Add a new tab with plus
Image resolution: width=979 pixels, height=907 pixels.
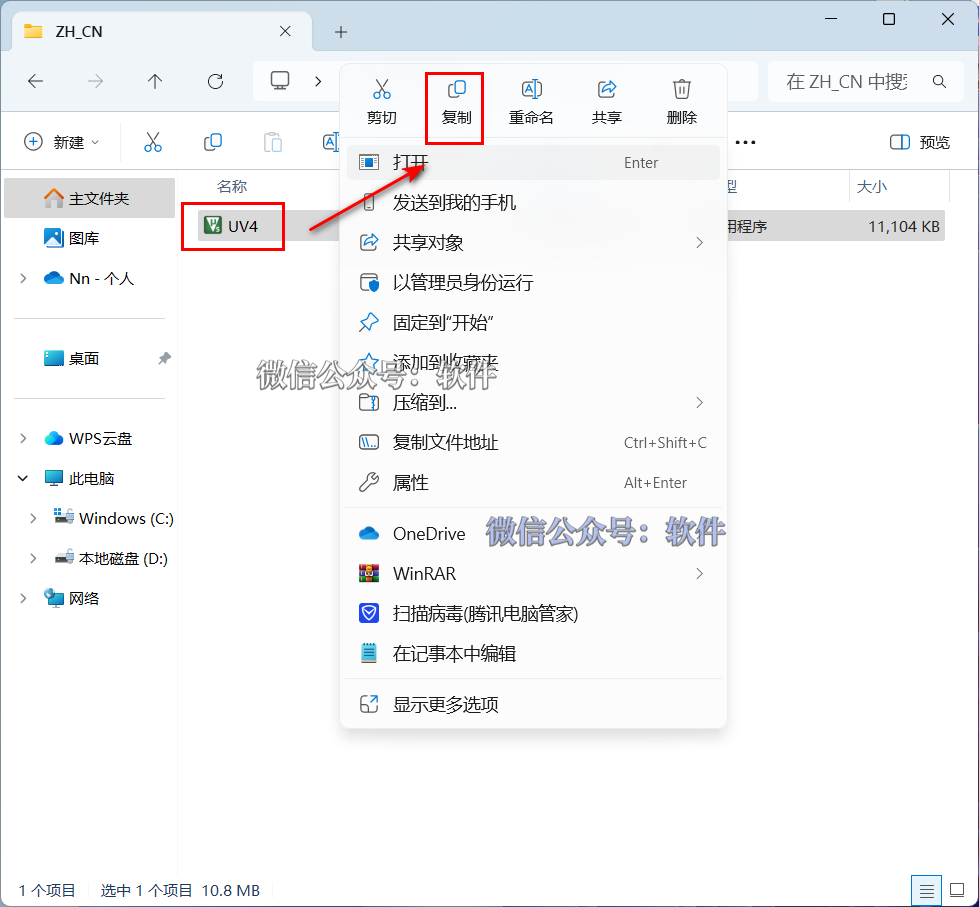[x=341, y=32]
